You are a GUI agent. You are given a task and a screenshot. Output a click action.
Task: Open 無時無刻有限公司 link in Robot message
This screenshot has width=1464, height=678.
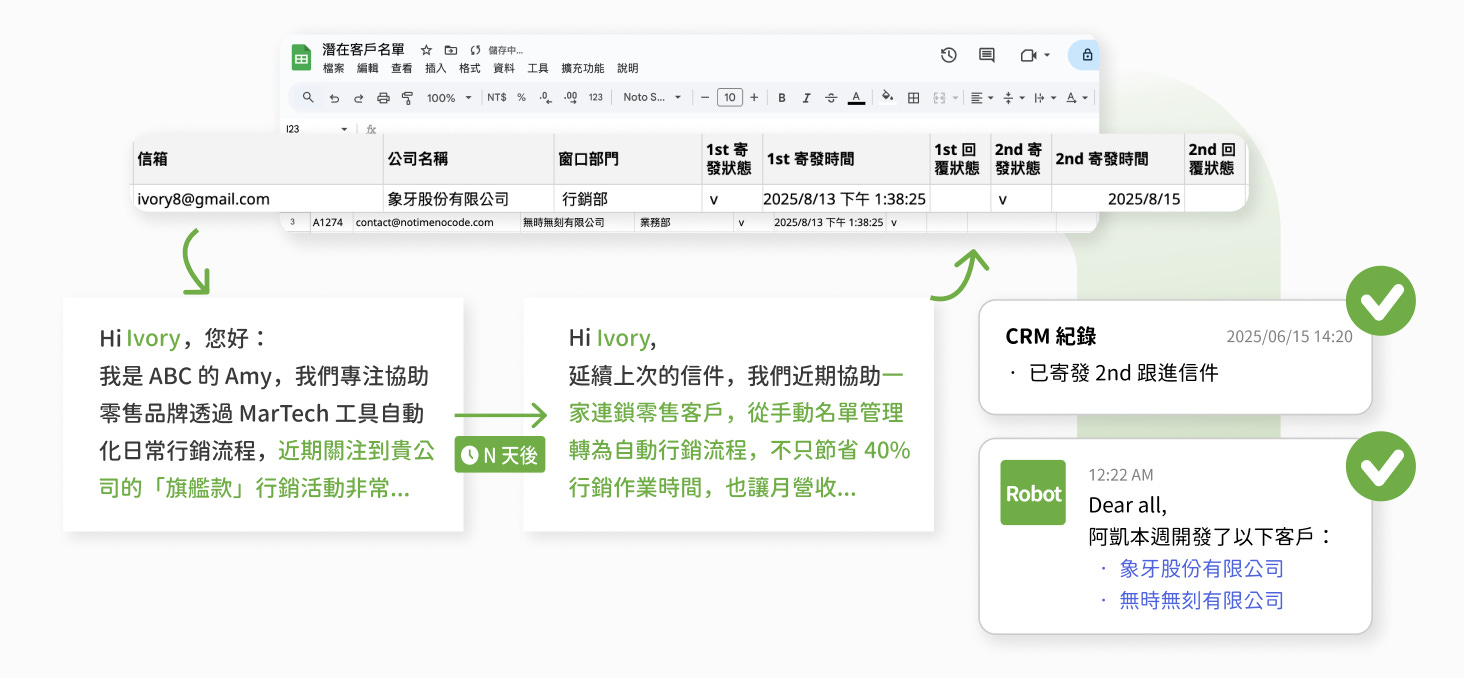pyautogui.click(x=1201, y=601)
